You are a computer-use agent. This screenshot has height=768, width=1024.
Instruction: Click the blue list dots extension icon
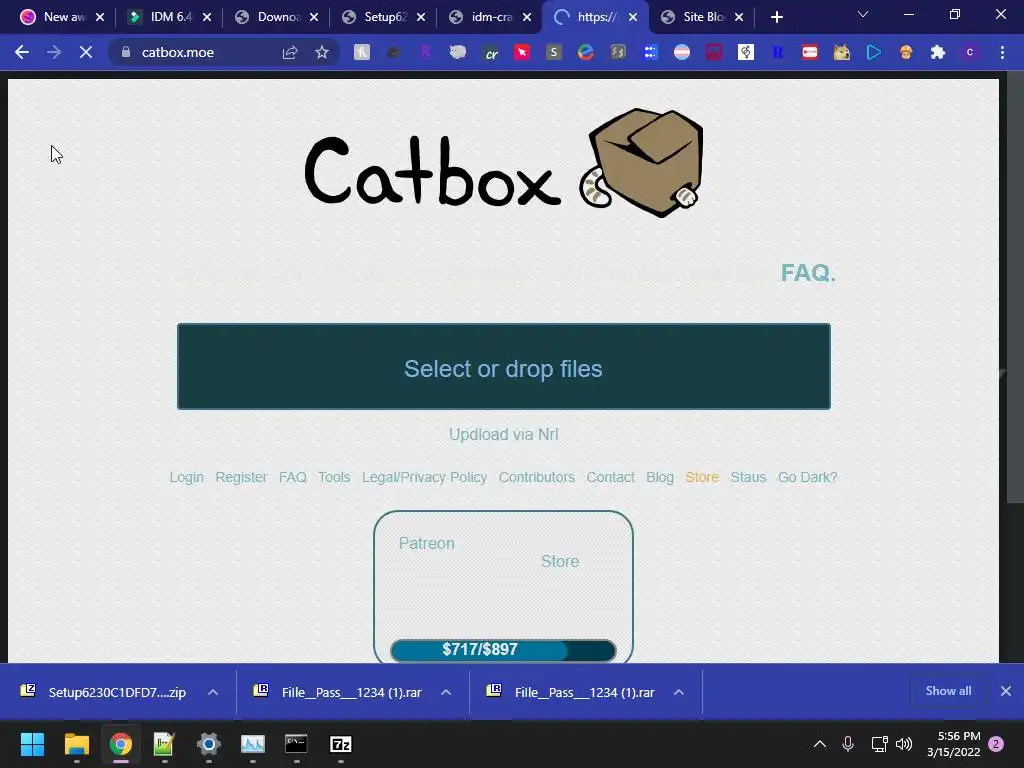(x=650, y=52)
